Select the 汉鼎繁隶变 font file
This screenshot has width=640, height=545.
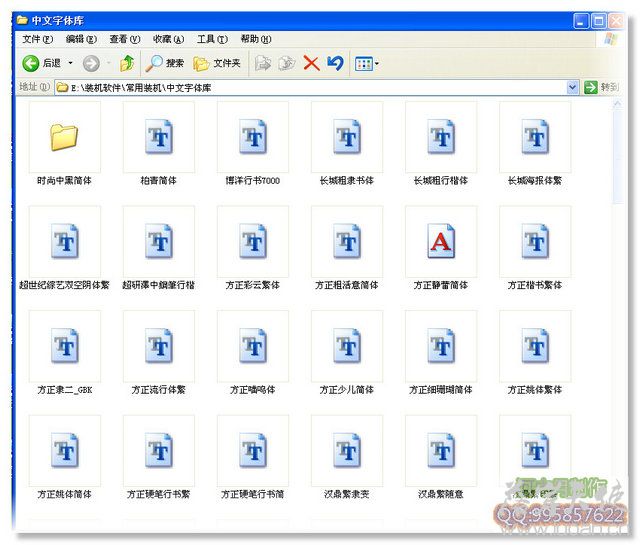[x=347, y=458]
